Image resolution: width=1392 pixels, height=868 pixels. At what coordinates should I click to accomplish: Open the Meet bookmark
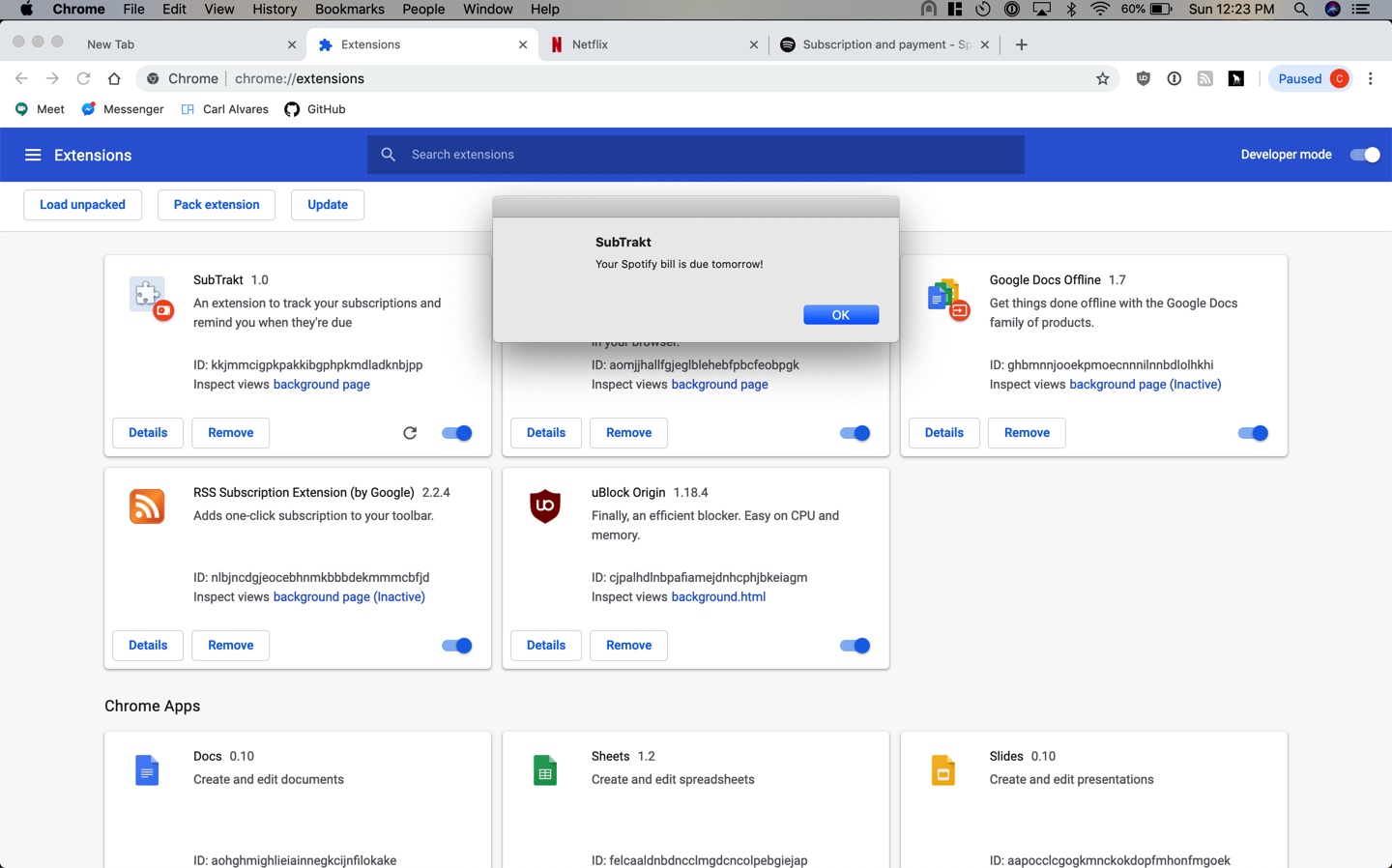tap(40, 109)
